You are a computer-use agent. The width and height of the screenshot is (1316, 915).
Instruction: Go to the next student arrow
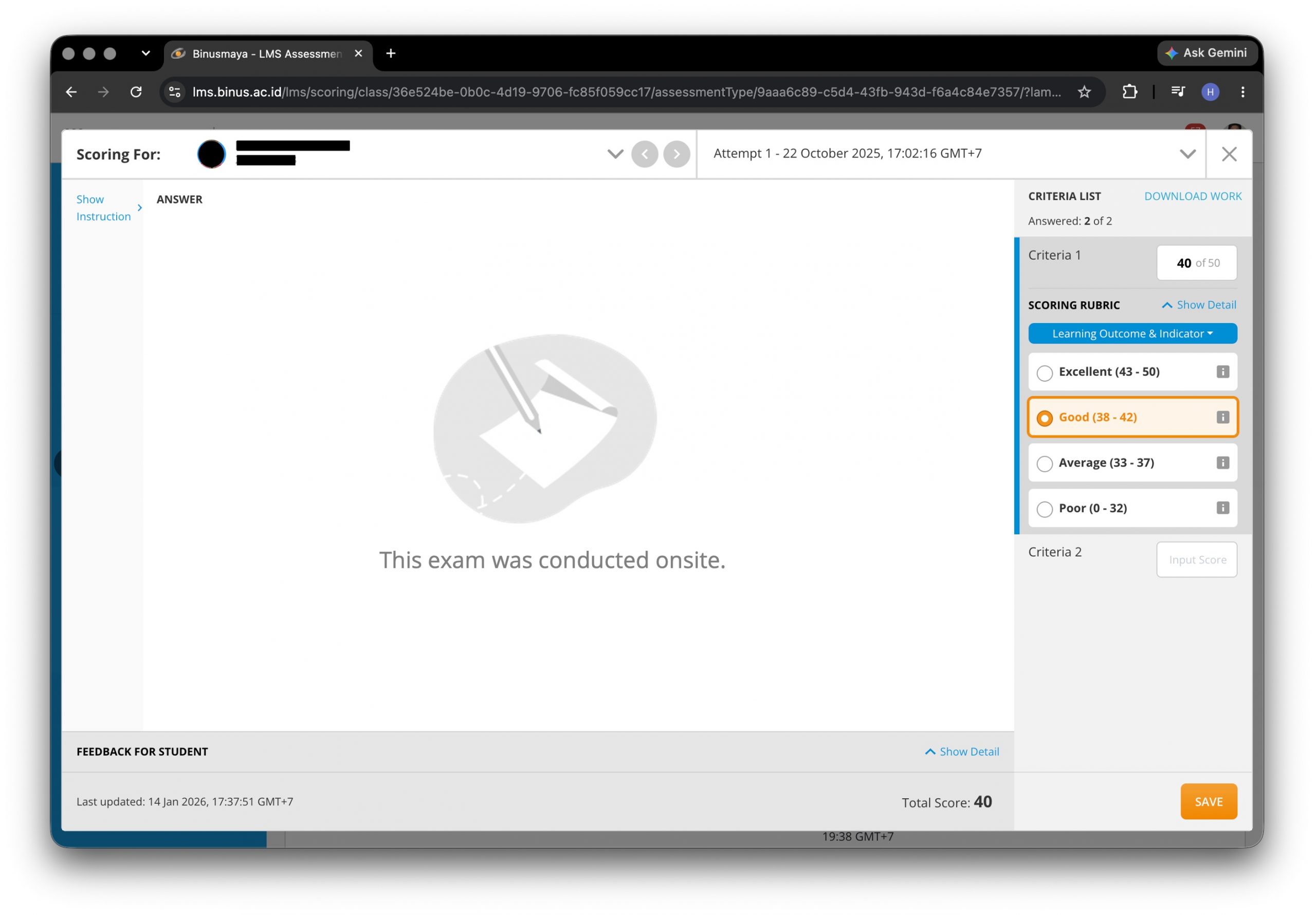coord(676,154)
